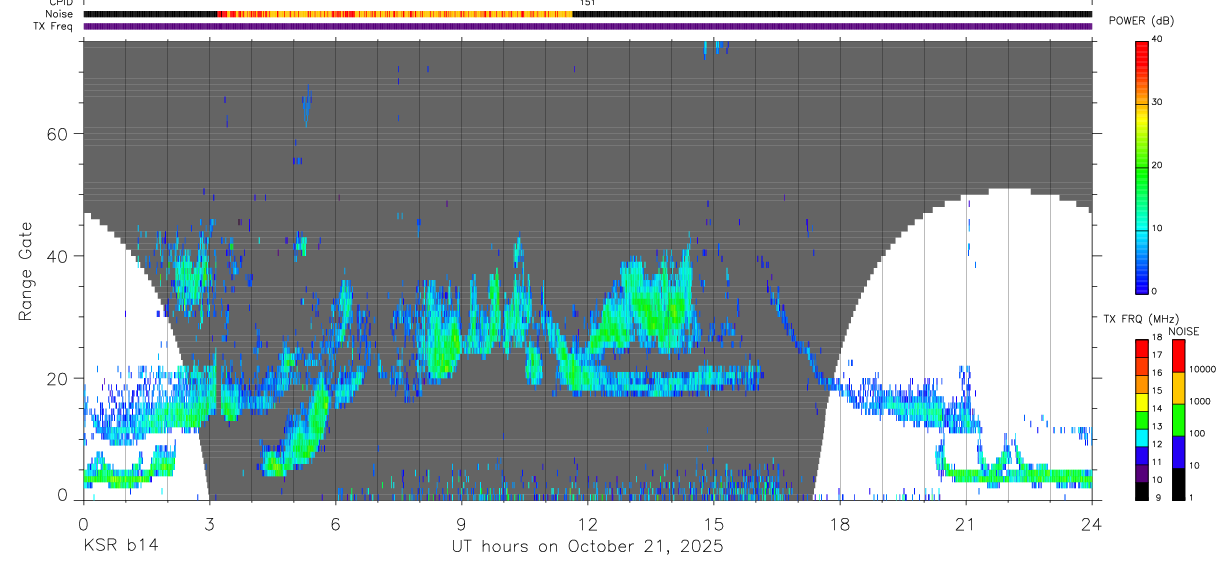Click the 'KSR b14' radar label
Screen dimensions: 1228x567
(119, 547)
